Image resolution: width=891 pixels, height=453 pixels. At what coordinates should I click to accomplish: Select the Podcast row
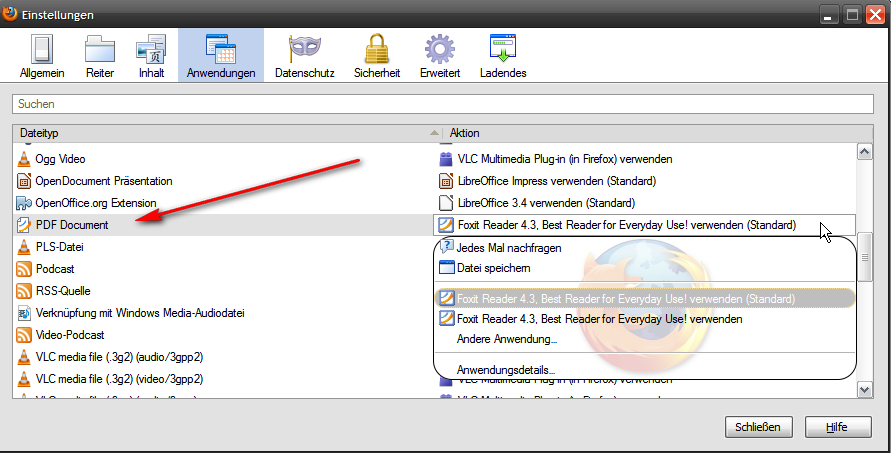(223, 269)
